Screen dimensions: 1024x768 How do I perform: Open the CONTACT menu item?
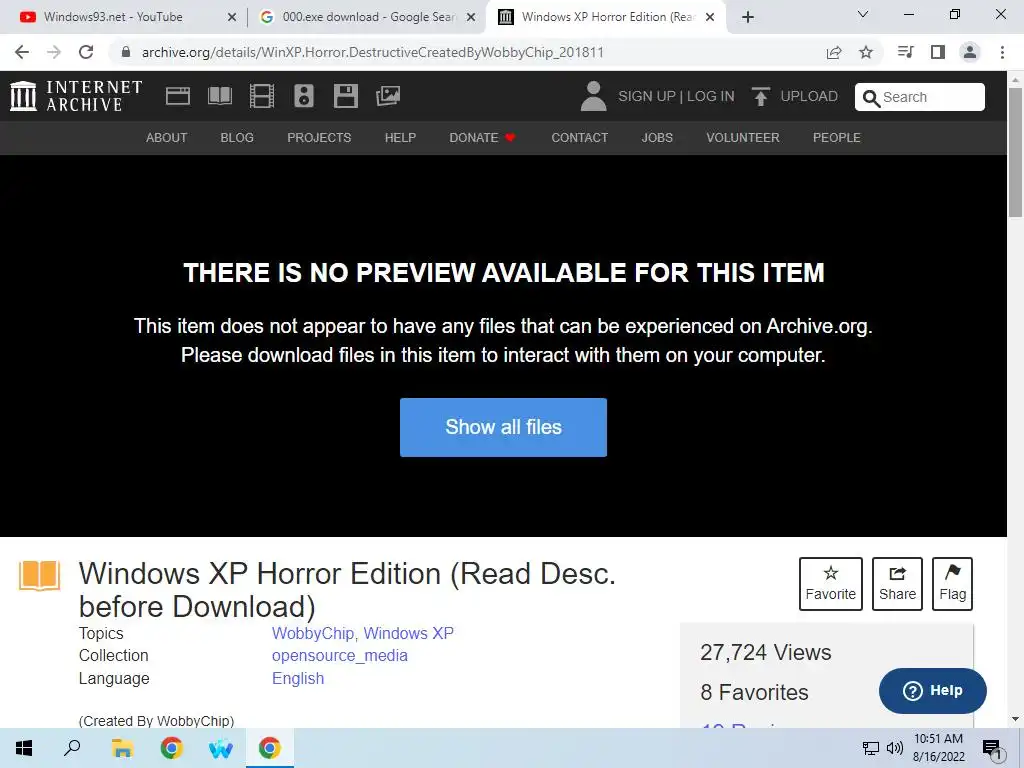tap(579, 138)
